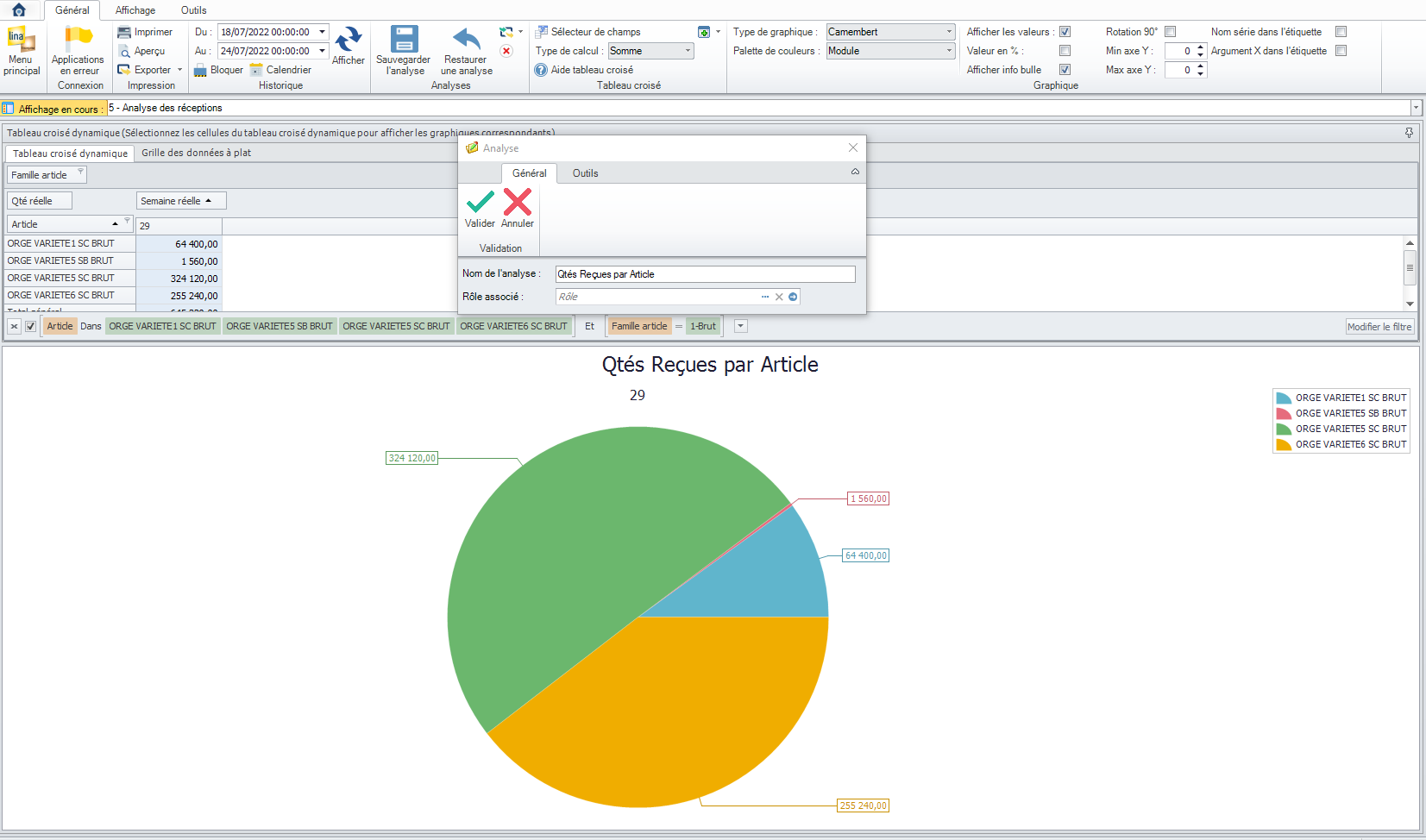Viewport: 1426px width, 840px height.
Task: Click the red X delete analysis icon
Action: (x=506, y=51)
